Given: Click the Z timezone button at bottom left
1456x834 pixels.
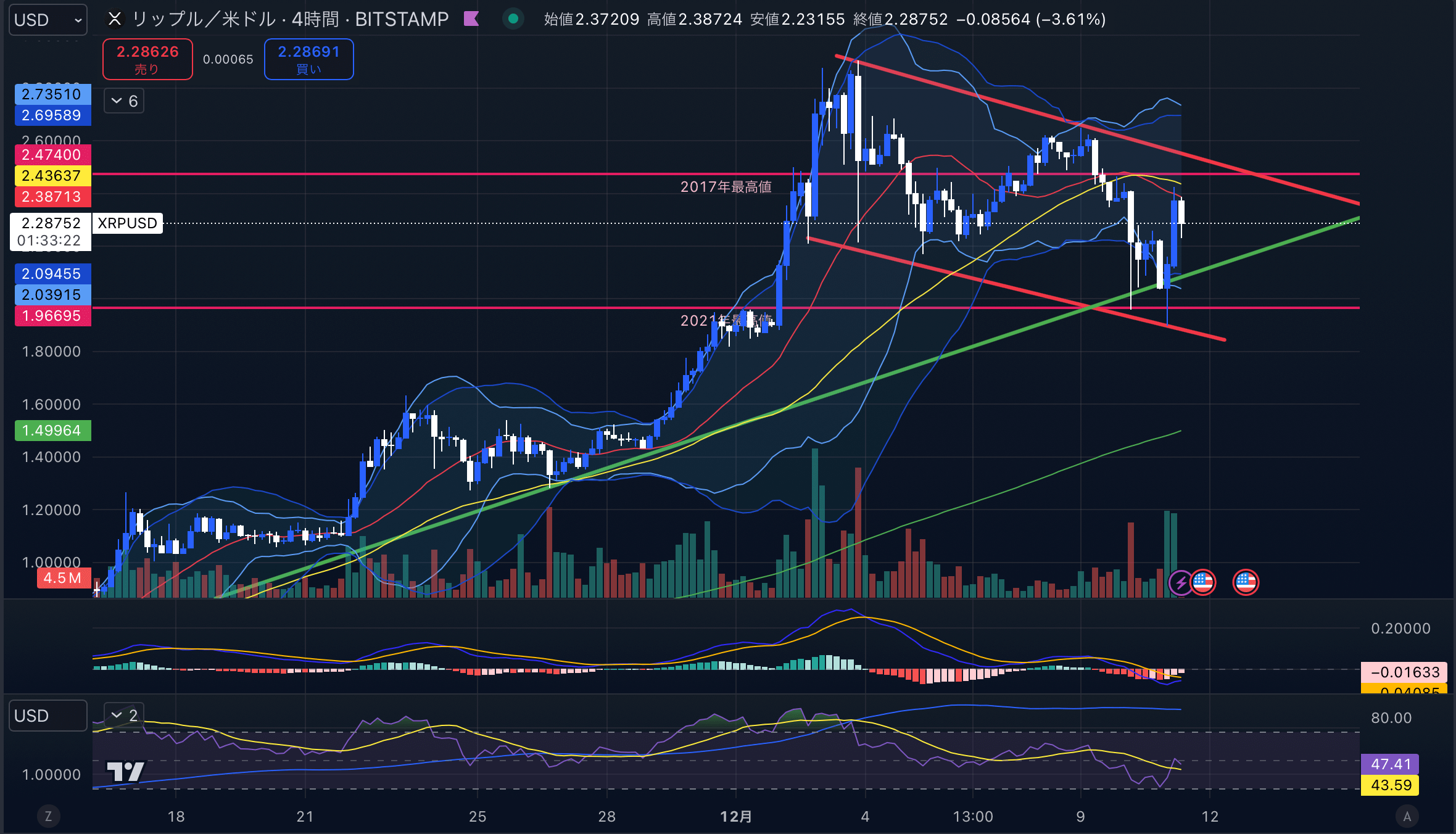Looking at the screenshot, I should click(x=48, y=816).
